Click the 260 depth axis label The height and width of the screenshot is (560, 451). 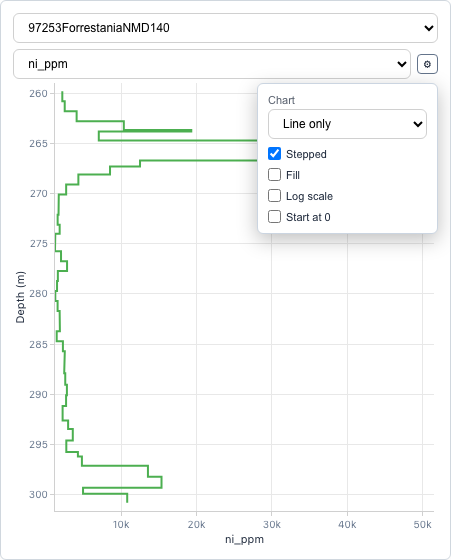coord(39,94)
